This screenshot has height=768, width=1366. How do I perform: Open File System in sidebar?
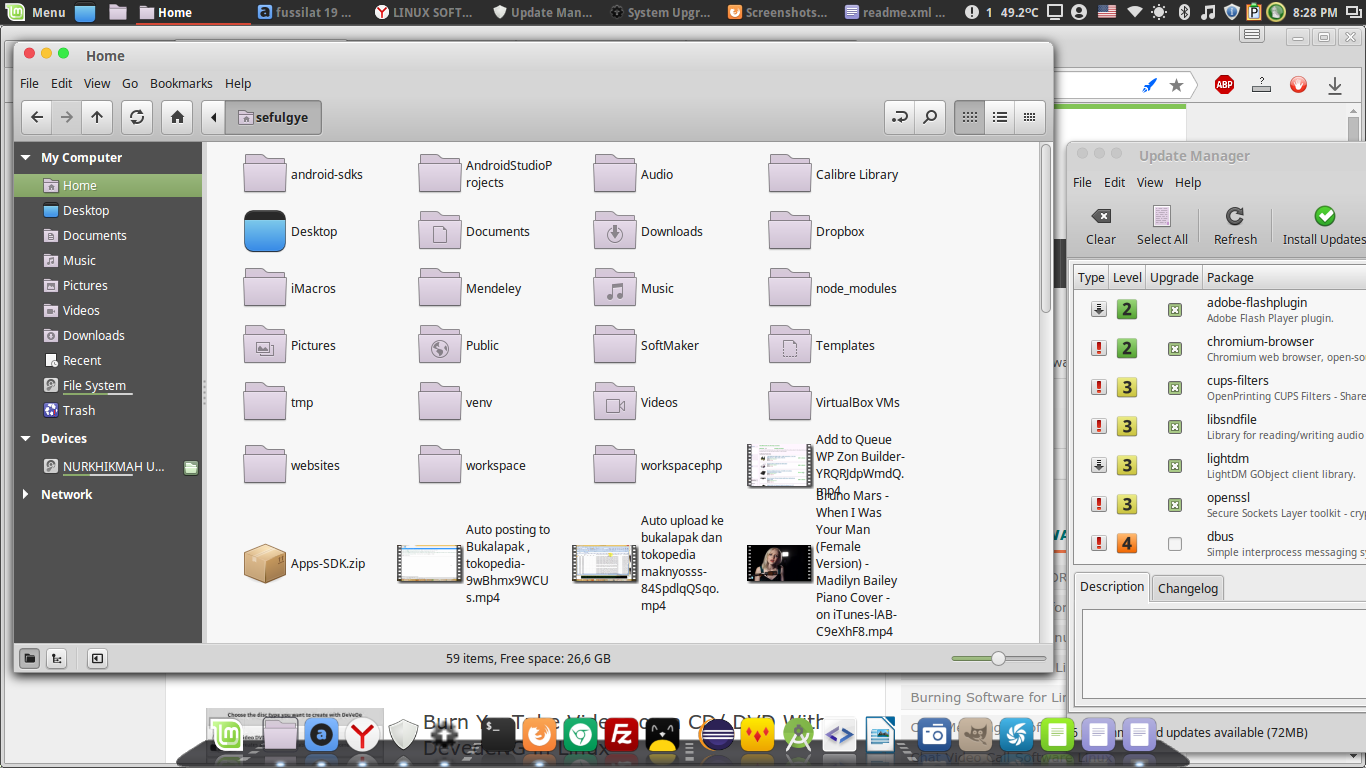(x=94, y=385)
